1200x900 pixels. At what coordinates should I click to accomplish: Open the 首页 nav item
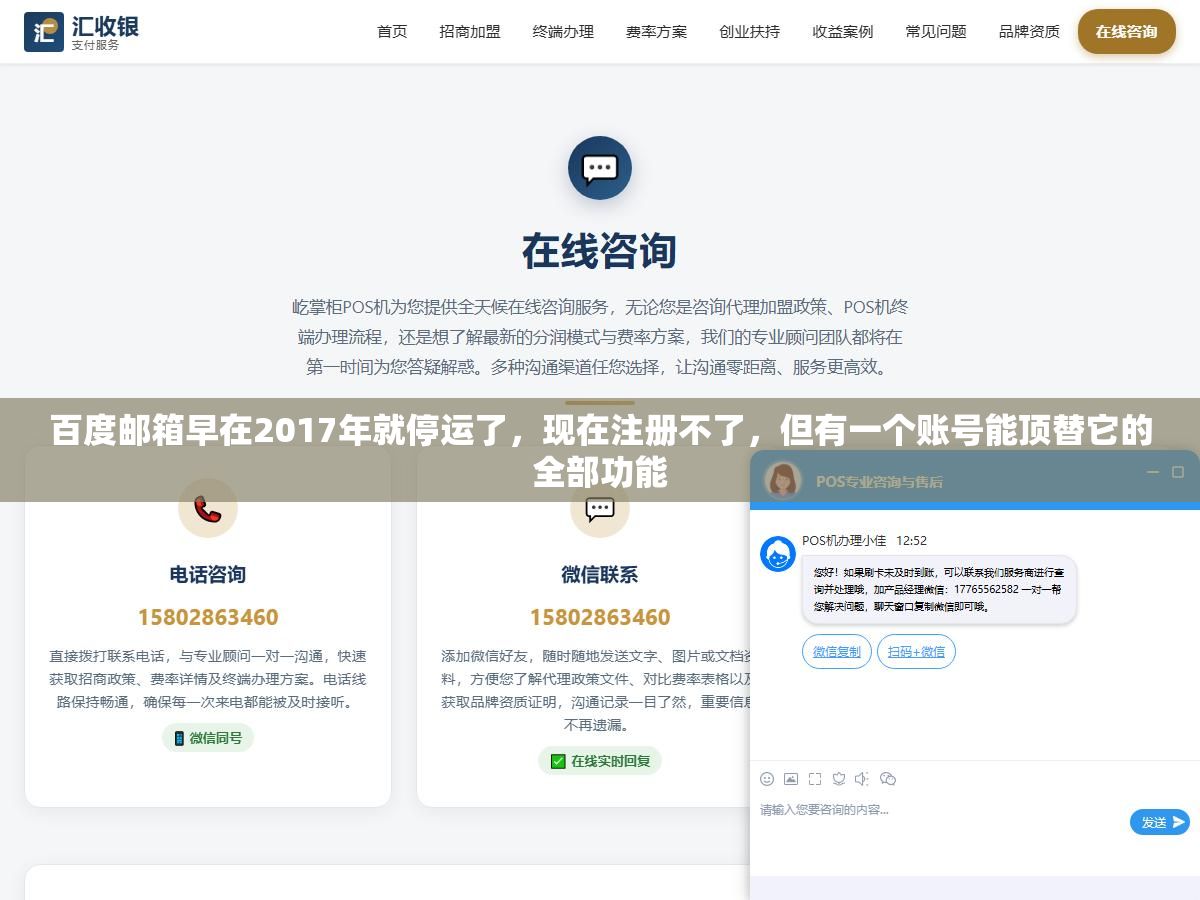[x=392, y=32]
